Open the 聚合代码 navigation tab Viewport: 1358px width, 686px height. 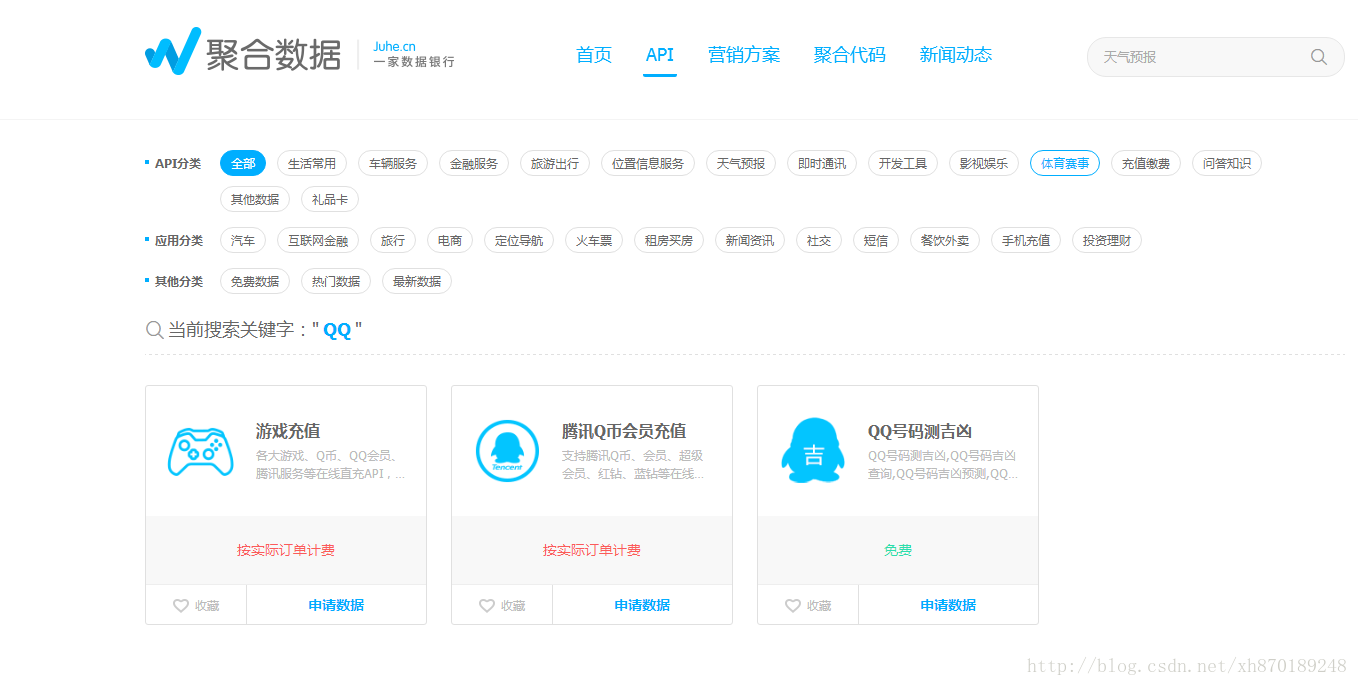pos(850,55)
